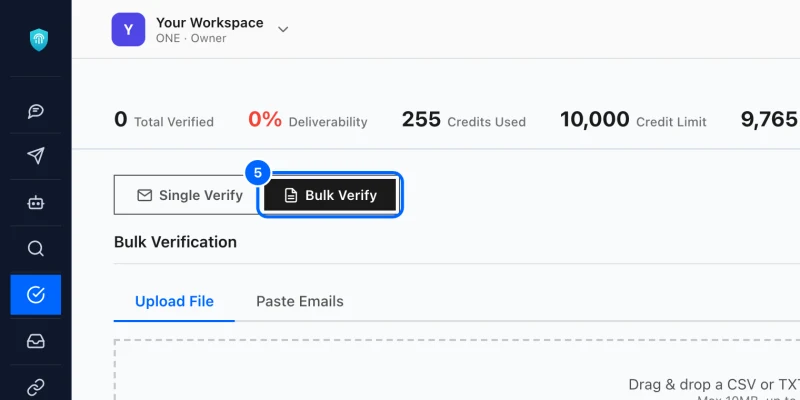Click the 0 Total Verified stat
The image size is (800, 400).
coord(164,120)
